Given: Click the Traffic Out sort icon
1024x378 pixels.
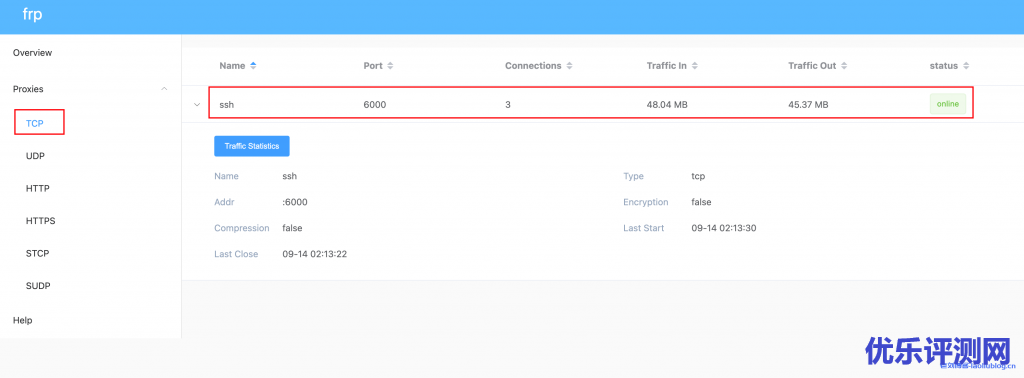Looking at the screenshot, I should pos(844,66).
